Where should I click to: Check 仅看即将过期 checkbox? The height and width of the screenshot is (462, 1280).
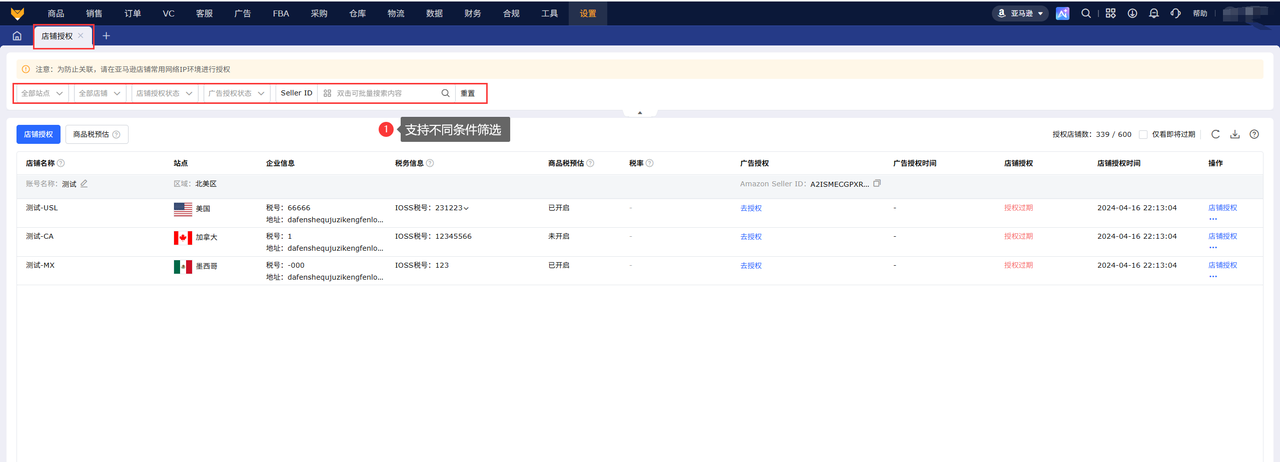point(1143,134)
